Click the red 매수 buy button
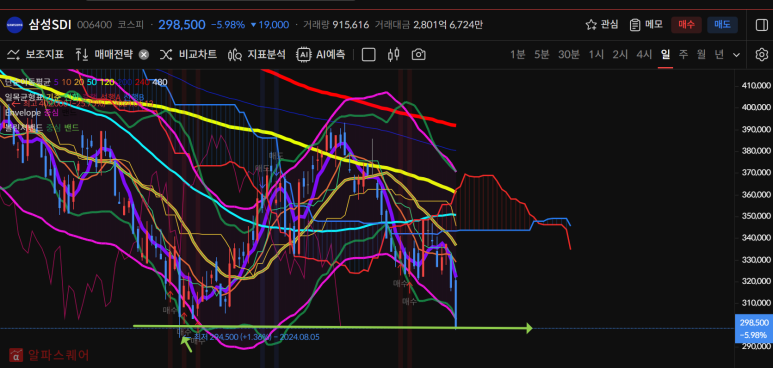This screenshot has width=773, height=368. pyautogui.click(x=686, y=24)
